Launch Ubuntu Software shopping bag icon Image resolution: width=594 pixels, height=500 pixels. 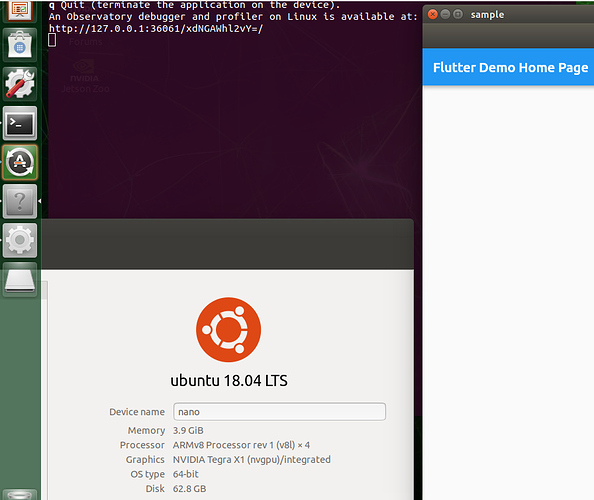pyautogui.click(x=20, y=45)
